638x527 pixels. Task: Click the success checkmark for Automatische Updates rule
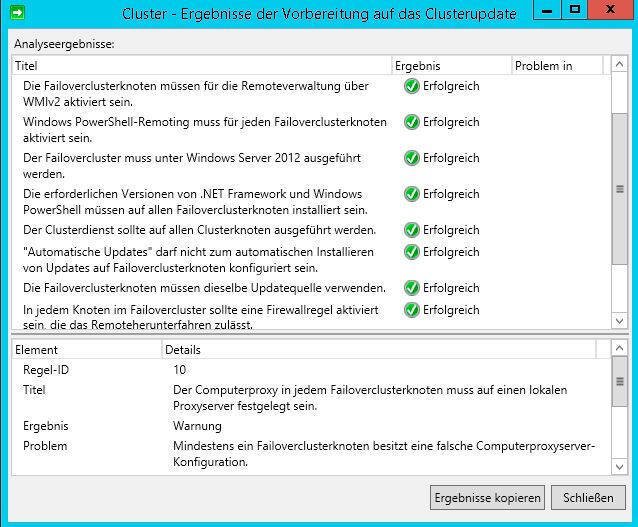pos(411,252)
